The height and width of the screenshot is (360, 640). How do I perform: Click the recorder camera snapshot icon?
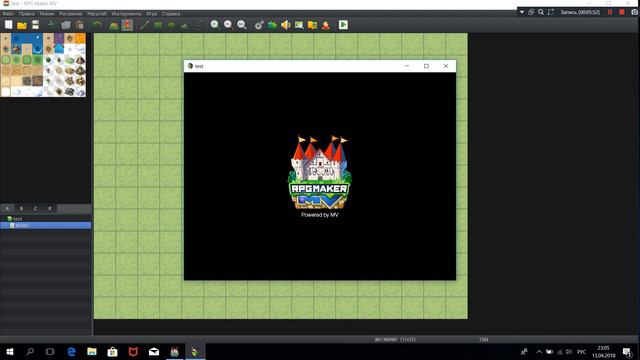pyautogui.click(x=635, y=12)
